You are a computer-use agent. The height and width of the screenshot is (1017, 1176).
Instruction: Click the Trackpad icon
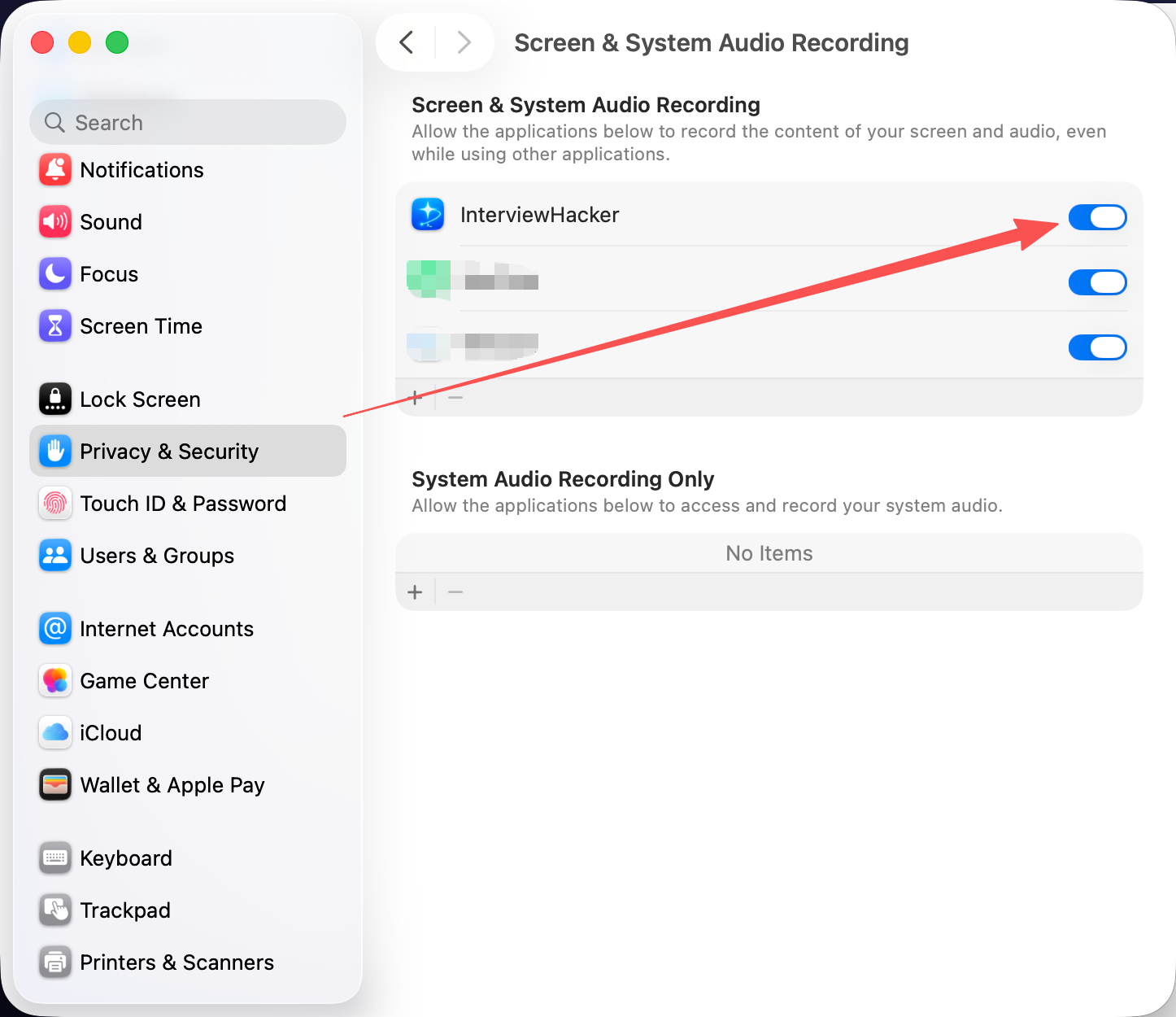pos(55,910)
